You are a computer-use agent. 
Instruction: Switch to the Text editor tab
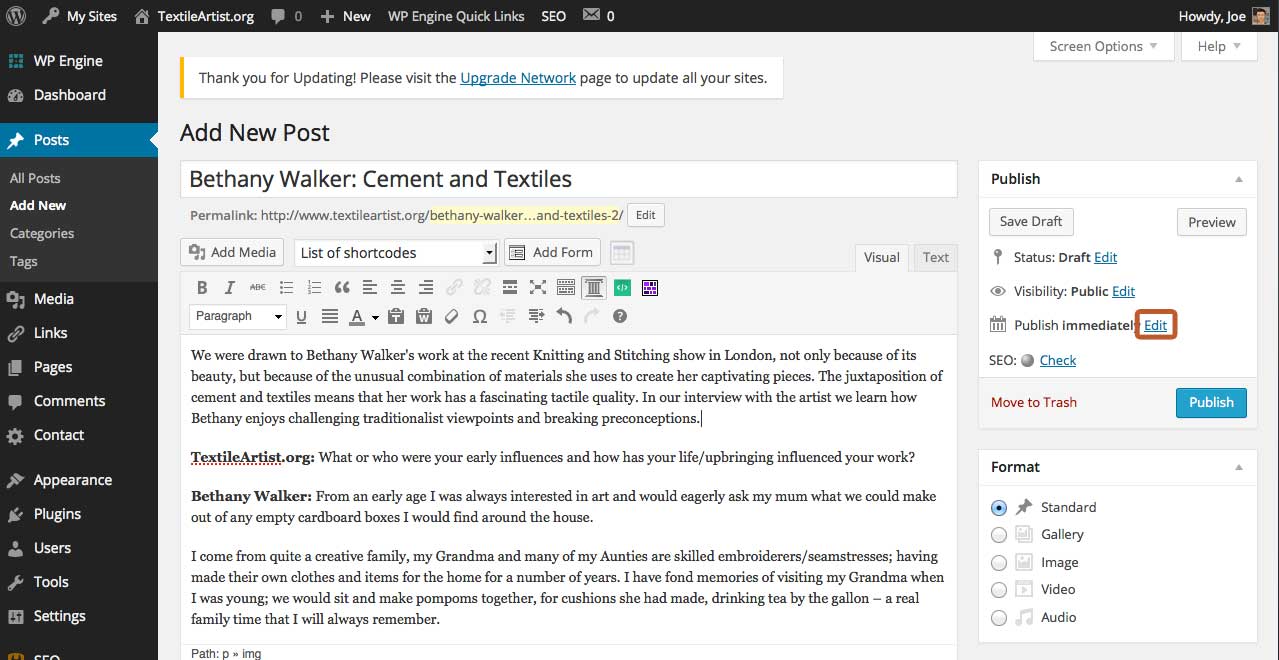pyautogui.click(x=935, y=257)
